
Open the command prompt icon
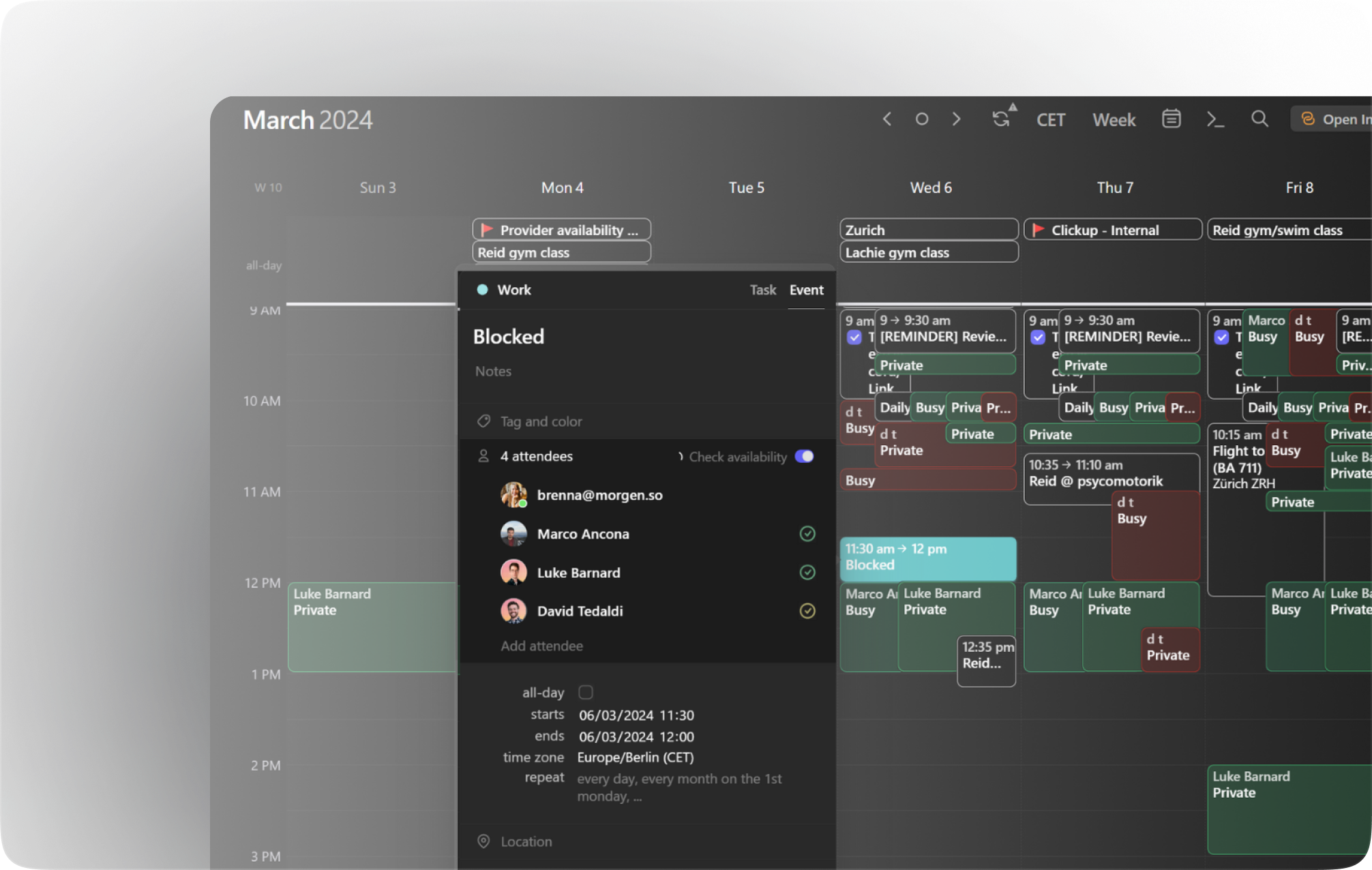pyautogui.click(x=1215, y=119)
